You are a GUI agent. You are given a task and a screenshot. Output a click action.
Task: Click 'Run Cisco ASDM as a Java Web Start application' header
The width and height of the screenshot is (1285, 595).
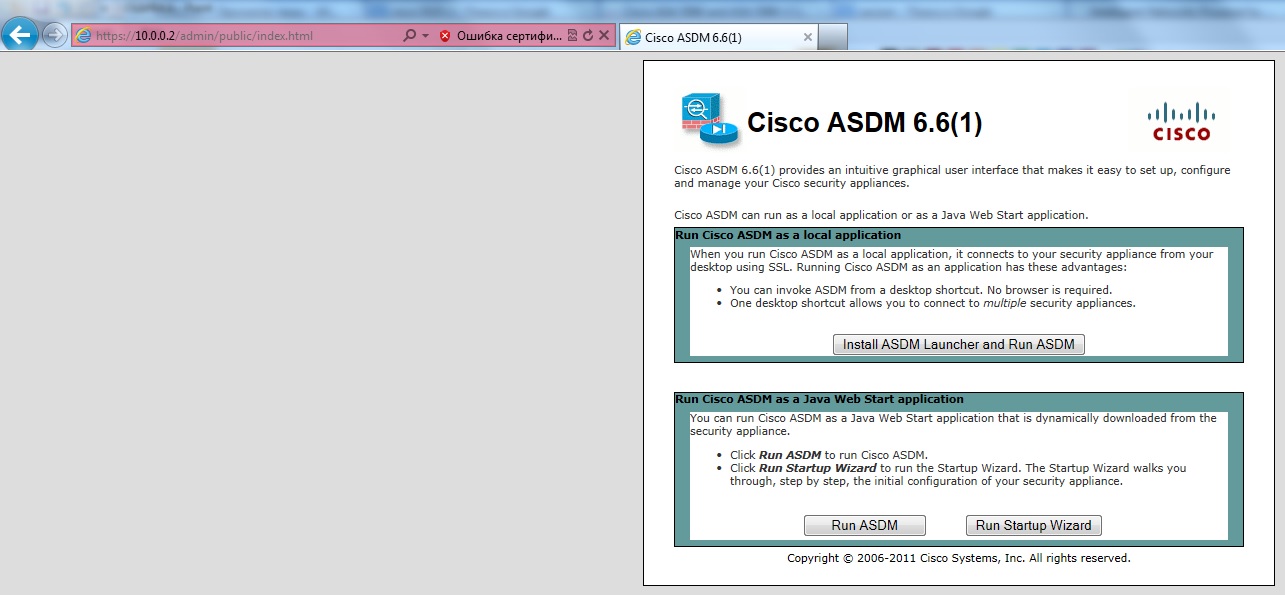click(x=819, y=398)
